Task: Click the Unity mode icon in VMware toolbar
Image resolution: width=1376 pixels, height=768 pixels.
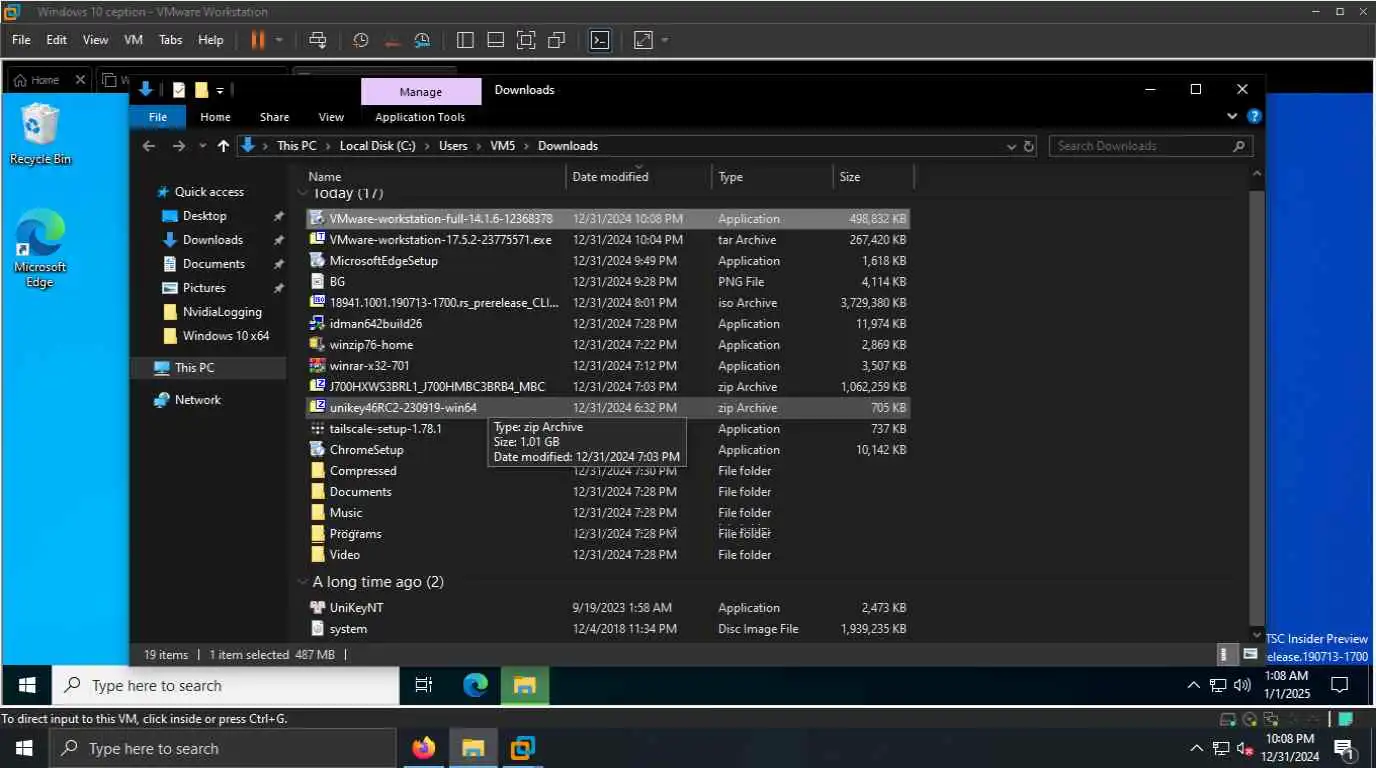Action: (x=557, y=40)
